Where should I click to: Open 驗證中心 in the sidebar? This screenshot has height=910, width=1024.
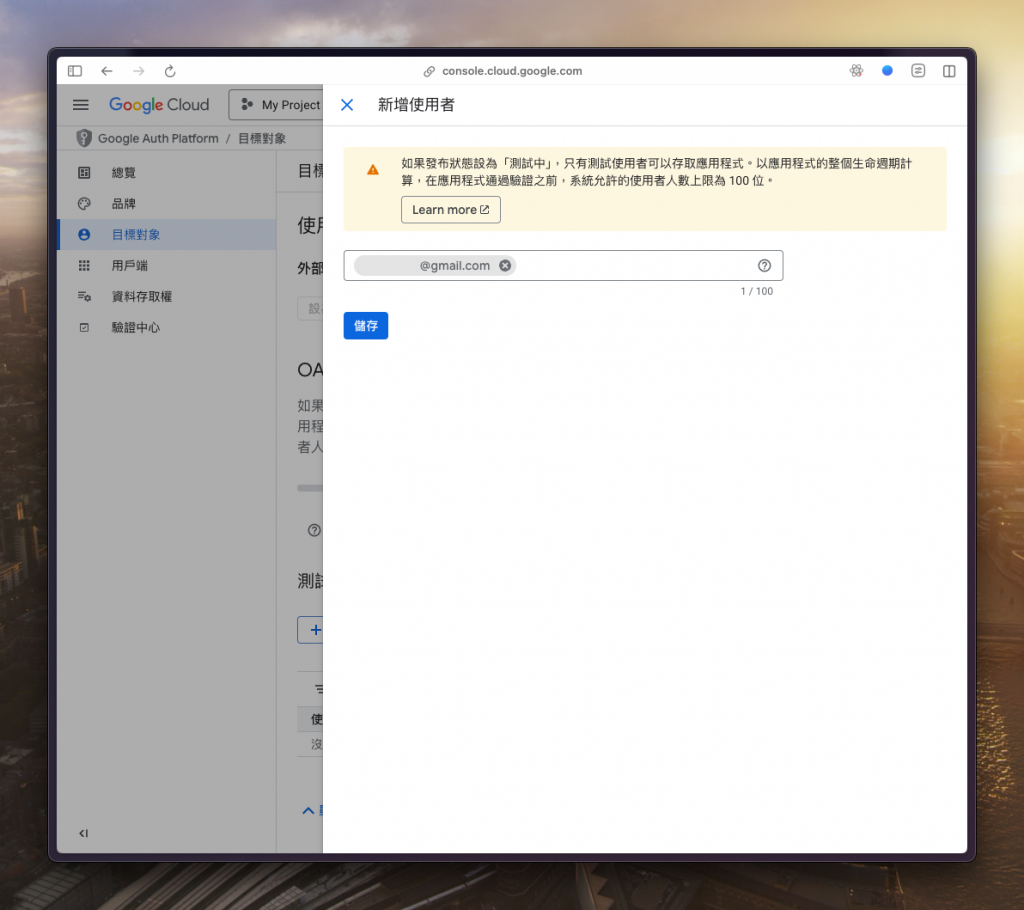coord(167,327)
